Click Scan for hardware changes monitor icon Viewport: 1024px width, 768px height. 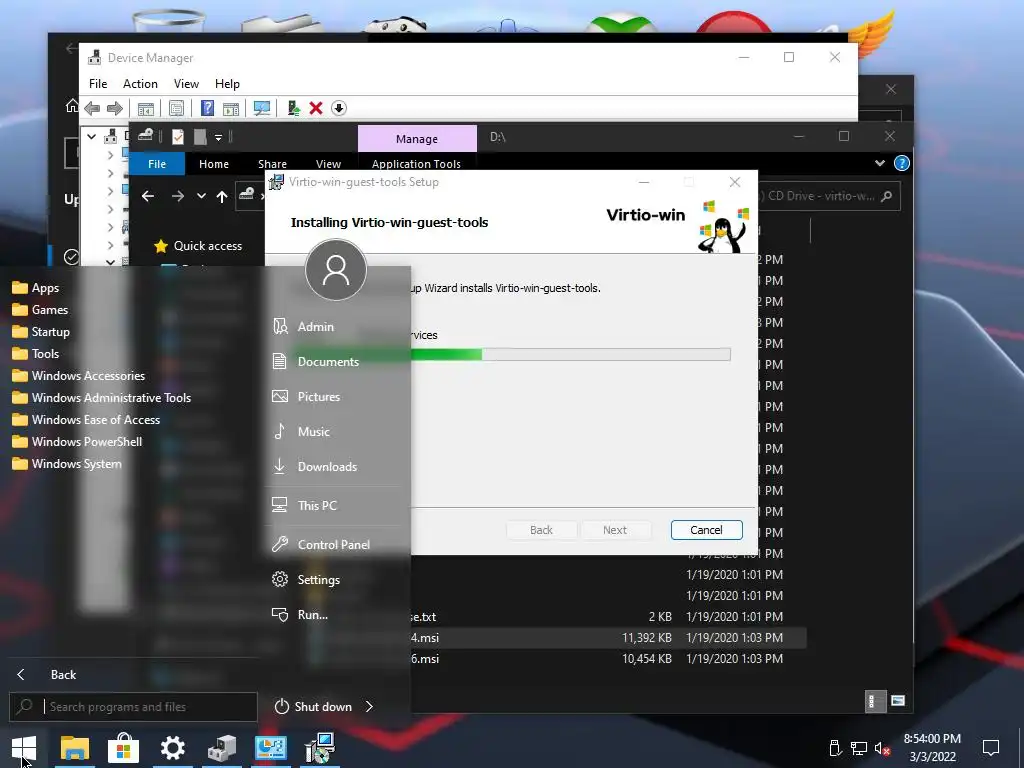(262, 108)
